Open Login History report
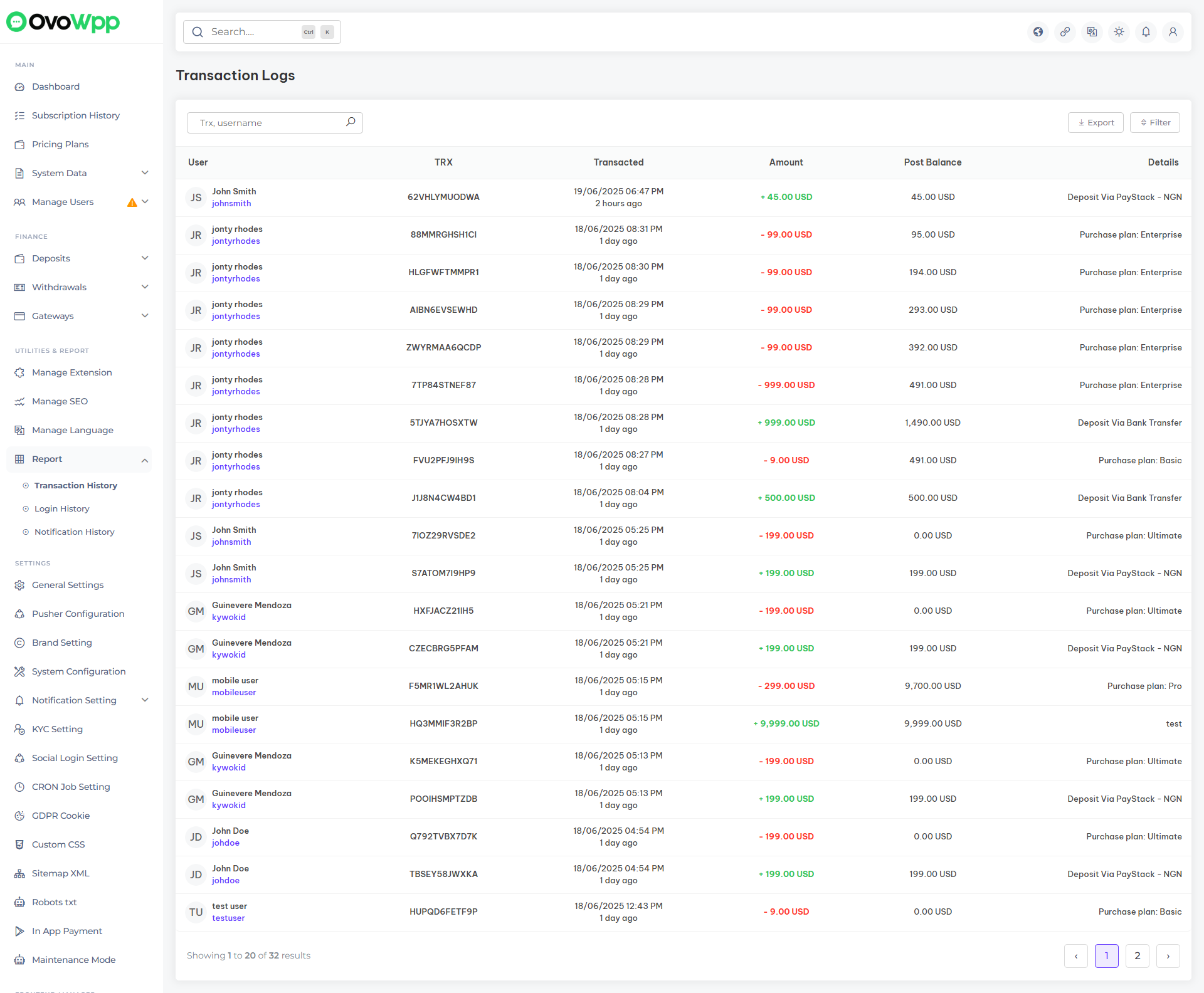 (x=61, y=508)
